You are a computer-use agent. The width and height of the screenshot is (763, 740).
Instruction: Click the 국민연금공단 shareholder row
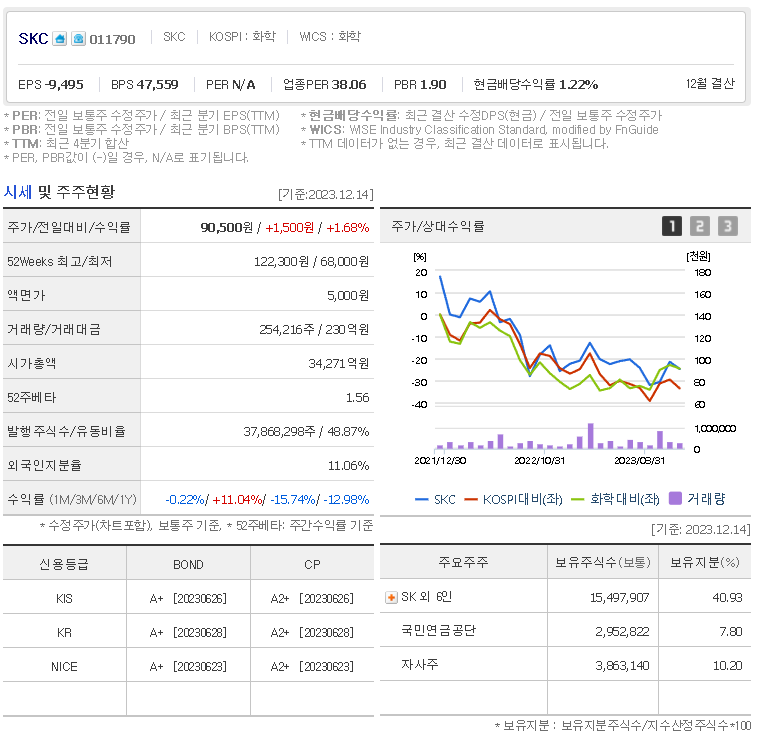[x=565, y=631]
